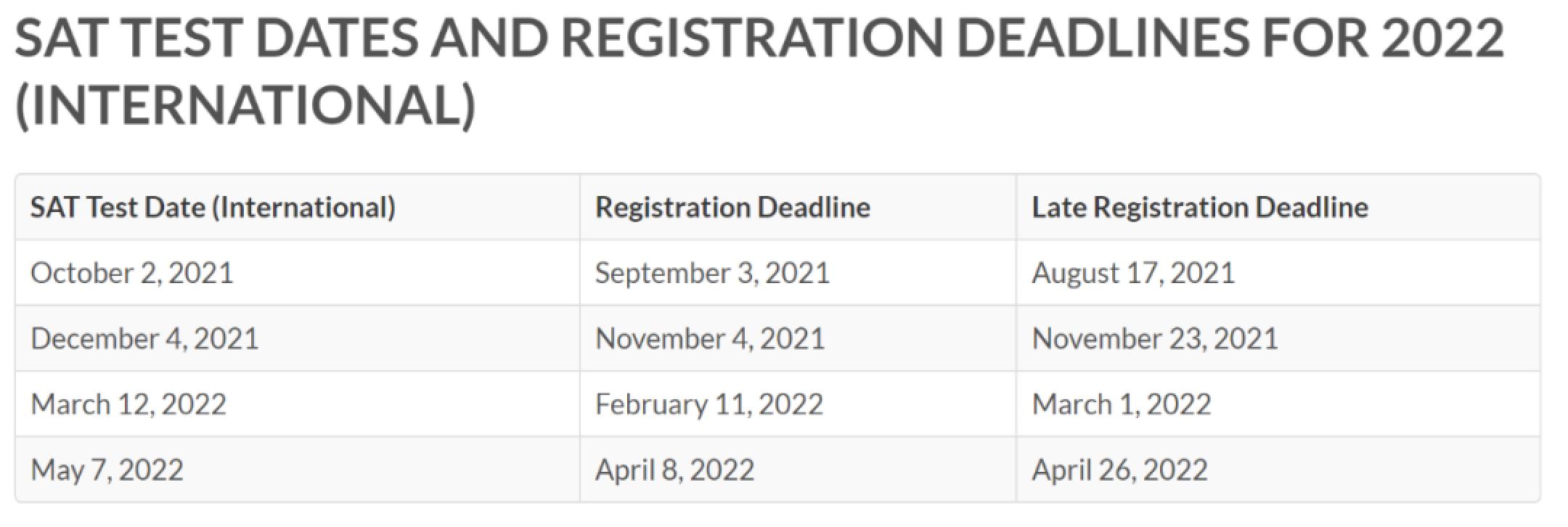
Task: Click the April 8, 2022 registration deadline
Action: 674,470
